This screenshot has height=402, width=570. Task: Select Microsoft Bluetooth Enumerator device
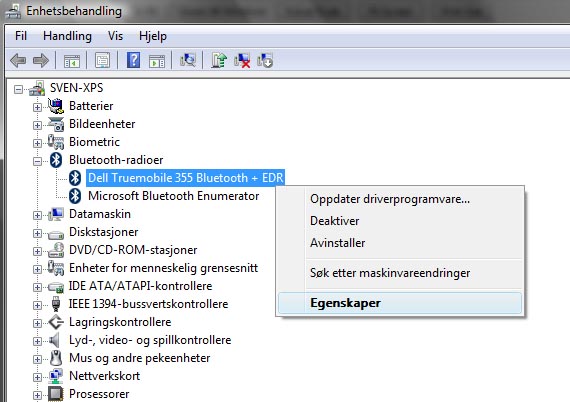pyautogui.click(x=173, y=196)
